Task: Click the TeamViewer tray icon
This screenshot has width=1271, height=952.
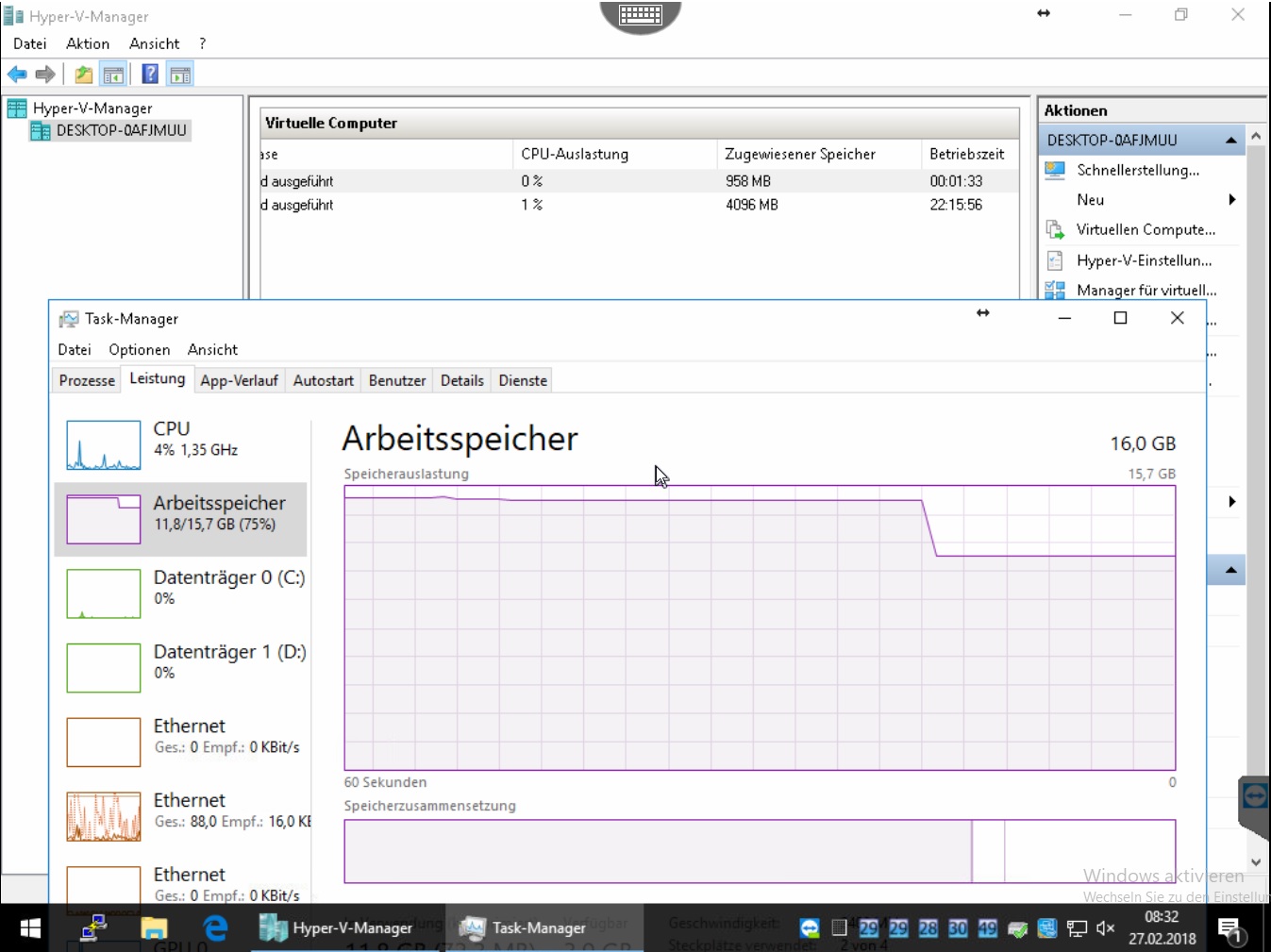Action: click(x=810, y=928)
